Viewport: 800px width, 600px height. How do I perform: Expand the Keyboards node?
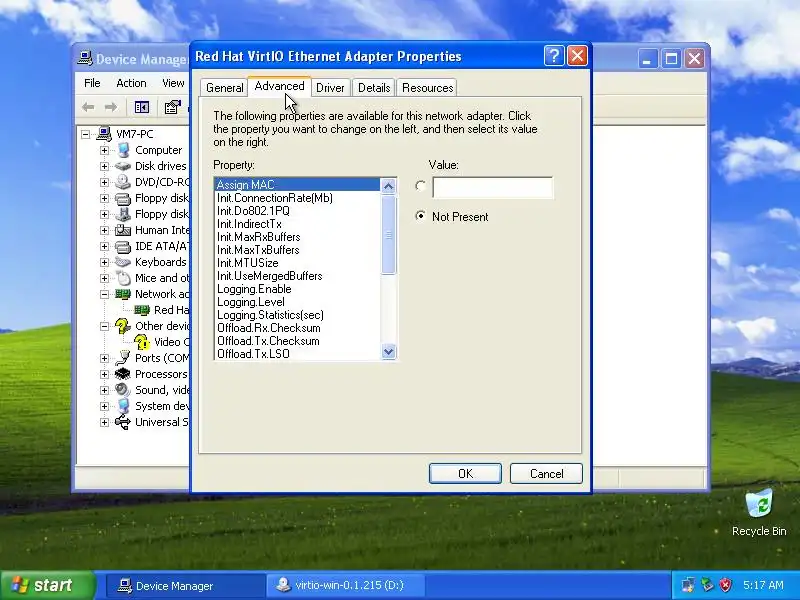pos(105,262)
